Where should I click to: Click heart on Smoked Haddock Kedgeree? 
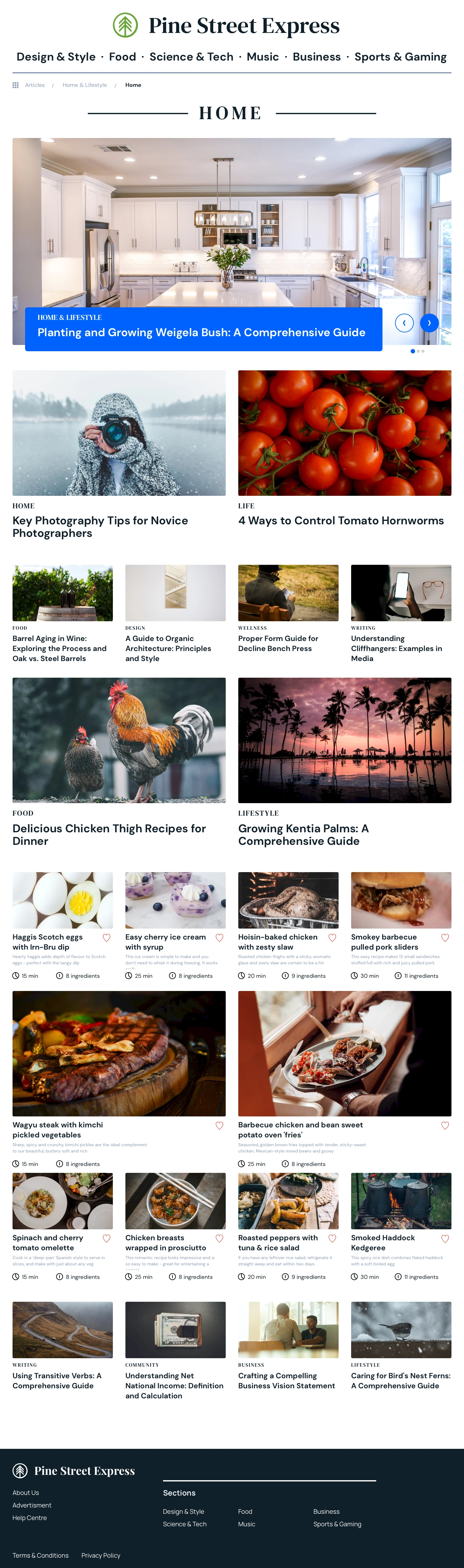tap(445, 1238)
